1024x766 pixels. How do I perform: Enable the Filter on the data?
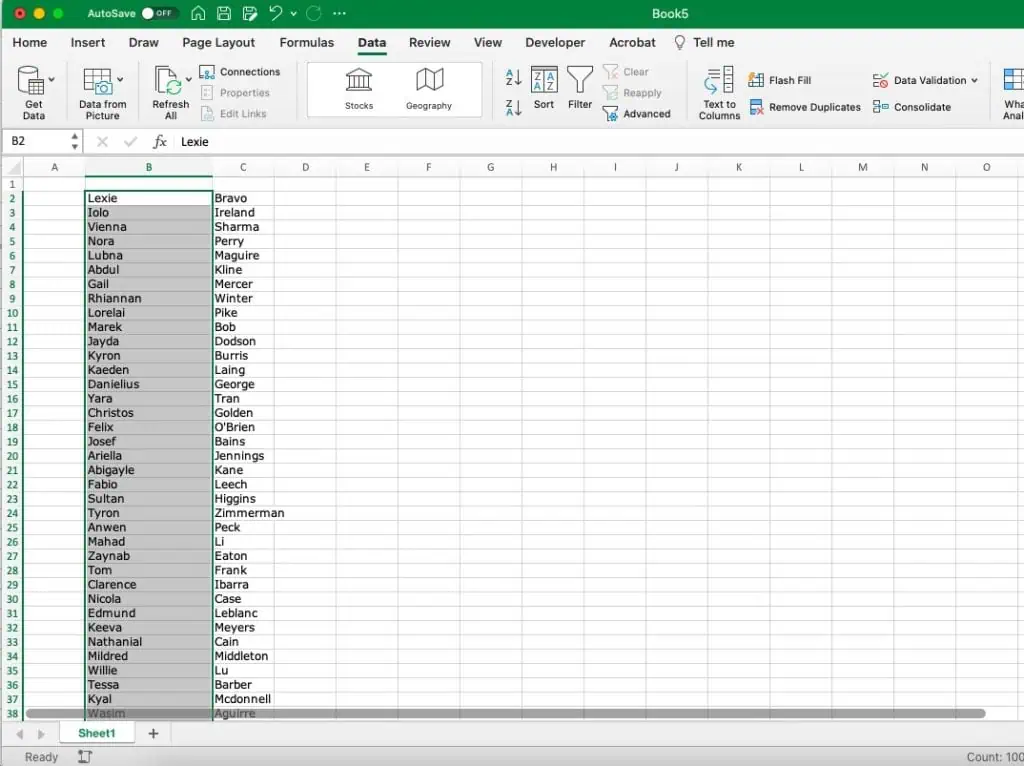pos(580,88)
